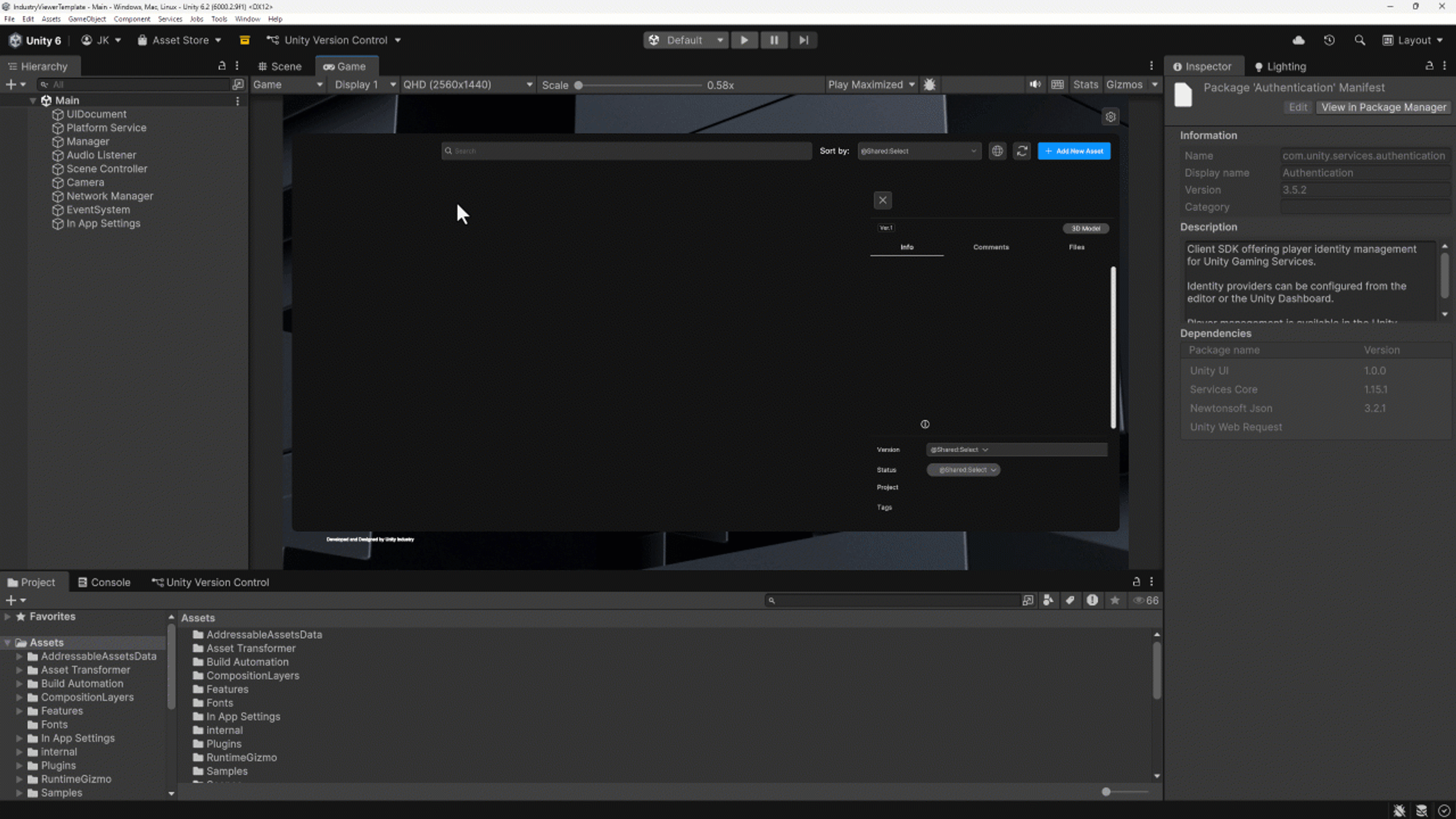Click the yellow package icon beside Asset Store
The height and width of the screenshot is (819, 1456).
pos(245,40)
